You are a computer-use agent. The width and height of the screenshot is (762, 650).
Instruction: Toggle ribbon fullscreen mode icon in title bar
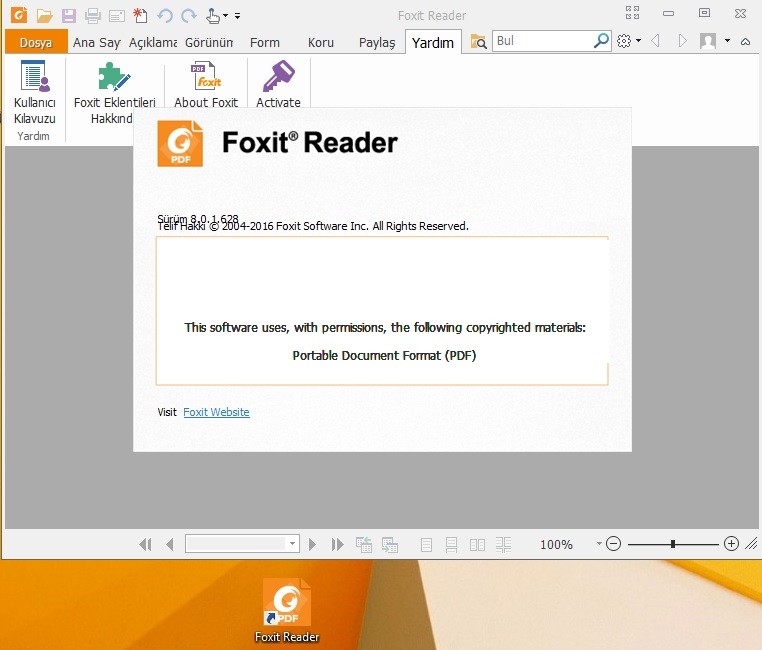pyautogui.click(x=632, y=13)
